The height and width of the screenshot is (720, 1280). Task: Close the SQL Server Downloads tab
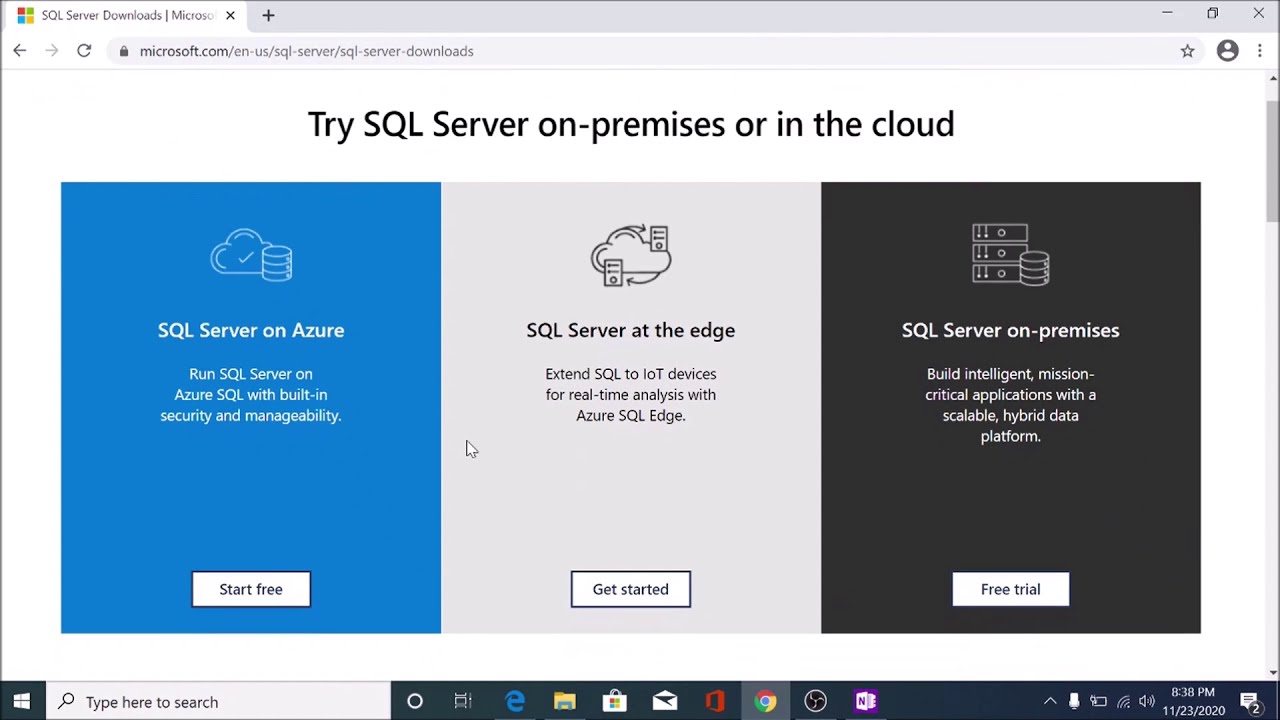pos(230,15)
